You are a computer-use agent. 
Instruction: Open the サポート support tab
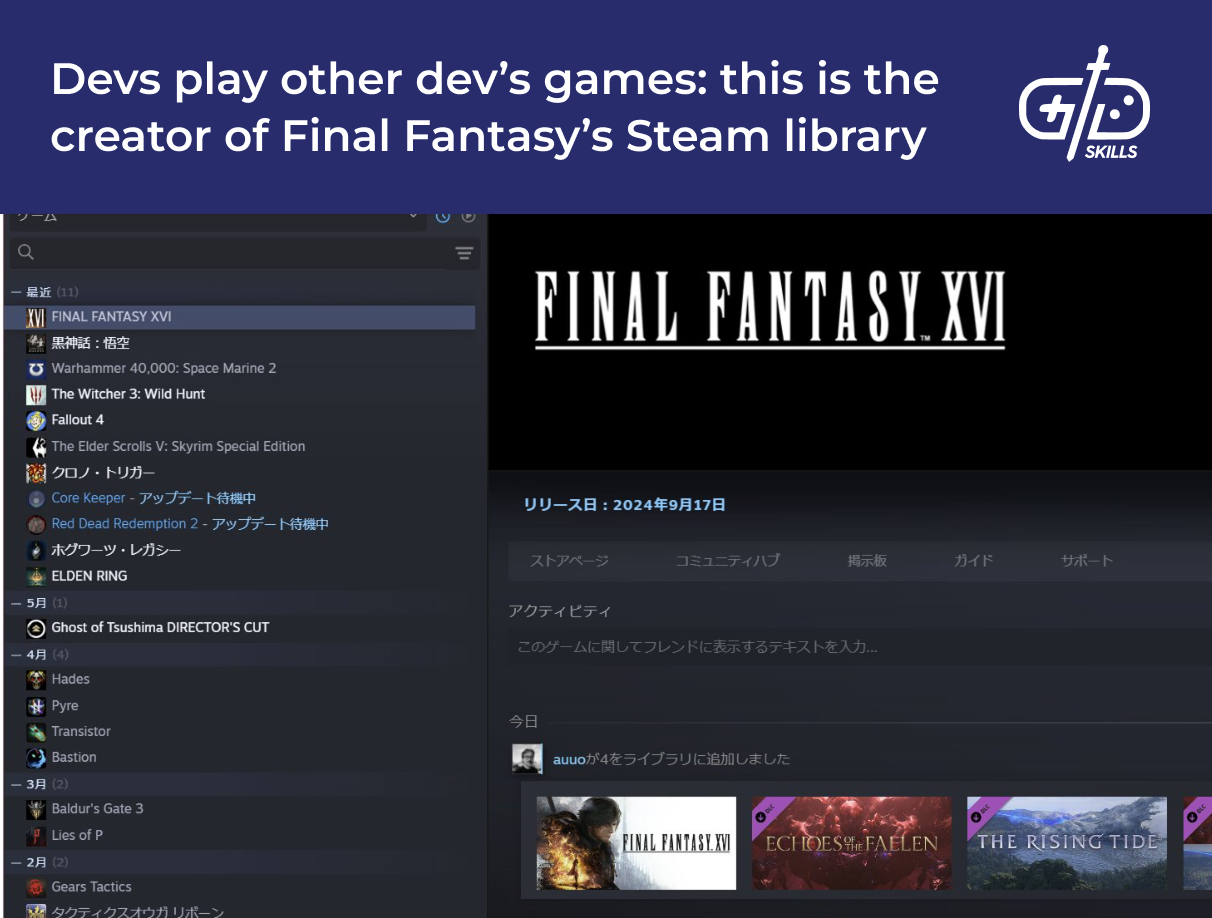tap(1086, 561)
